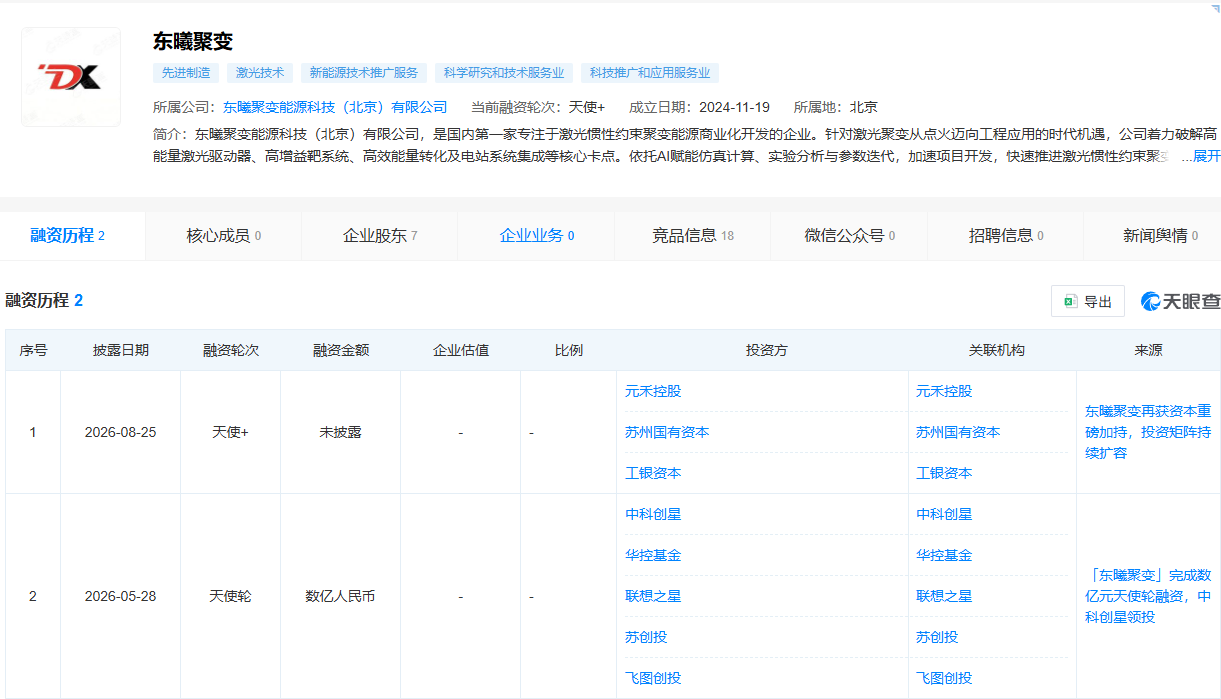The width and height of the screenshot is (1221, 699).
Task: Open investor 工银资本 in 投资方 column
Action: [653, 473]
